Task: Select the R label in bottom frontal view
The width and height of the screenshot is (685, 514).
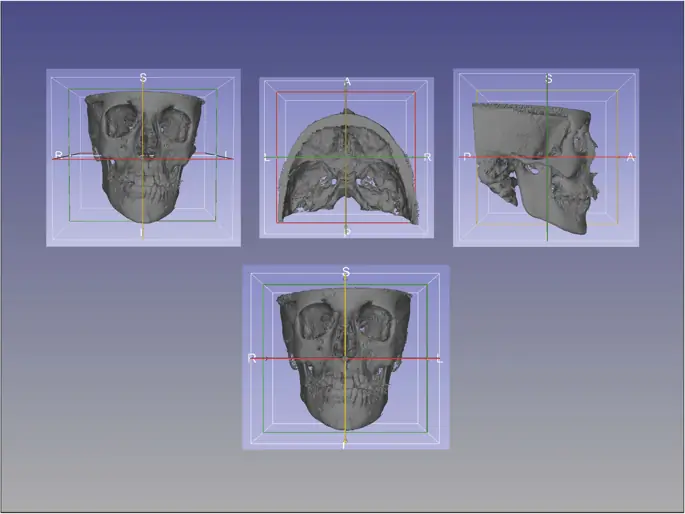Action: pyautogui.click(x=253, y=357)
